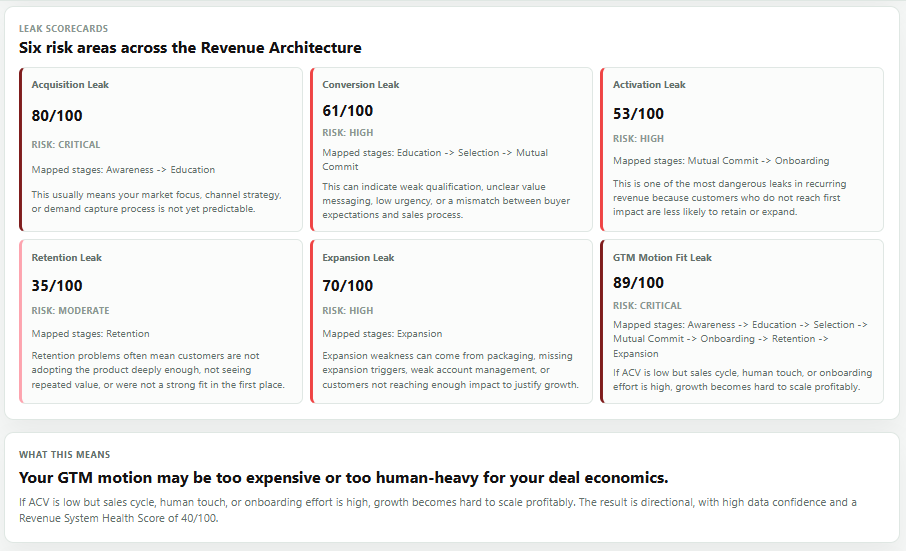906x551 pixels.
Task: Click the 35/100 retention score
Action: pyautogui.click(x=57, y=285)
